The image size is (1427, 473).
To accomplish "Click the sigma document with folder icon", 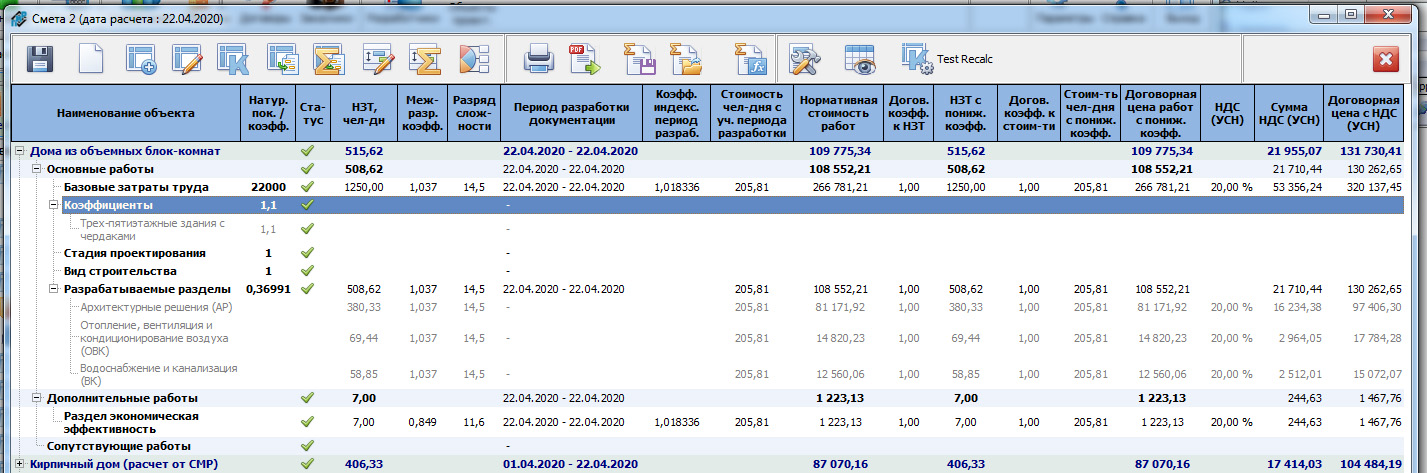I will pyautogui.click(x=685, y=60).
